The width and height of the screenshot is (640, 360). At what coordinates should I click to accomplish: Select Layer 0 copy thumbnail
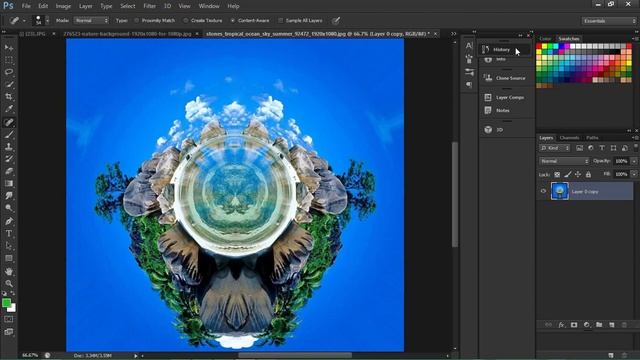(560, 191)
